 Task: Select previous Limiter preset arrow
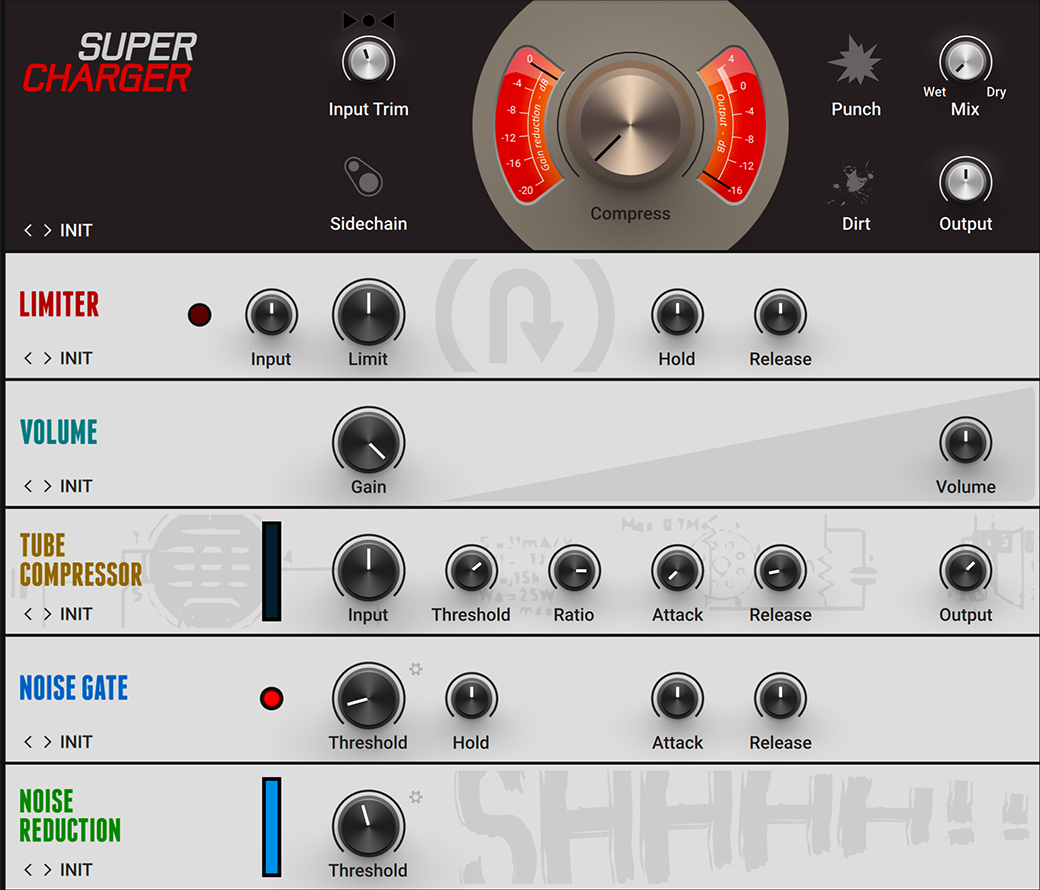click(28, 358)
